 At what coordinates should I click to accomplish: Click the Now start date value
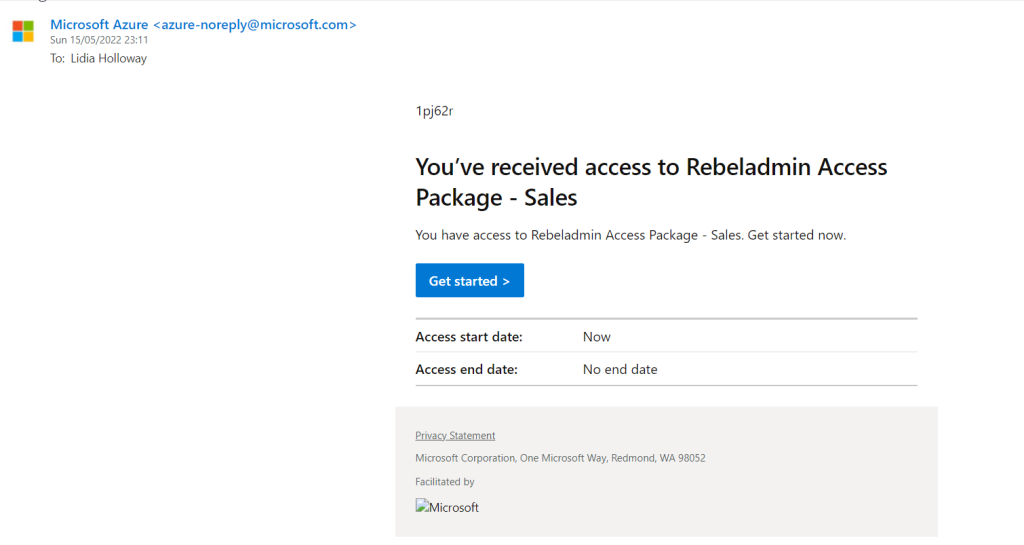[597, 337]
